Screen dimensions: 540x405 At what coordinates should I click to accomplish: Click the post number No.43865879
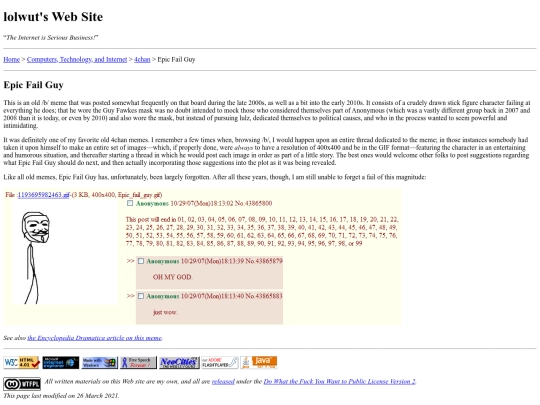(x=264, y=261)
